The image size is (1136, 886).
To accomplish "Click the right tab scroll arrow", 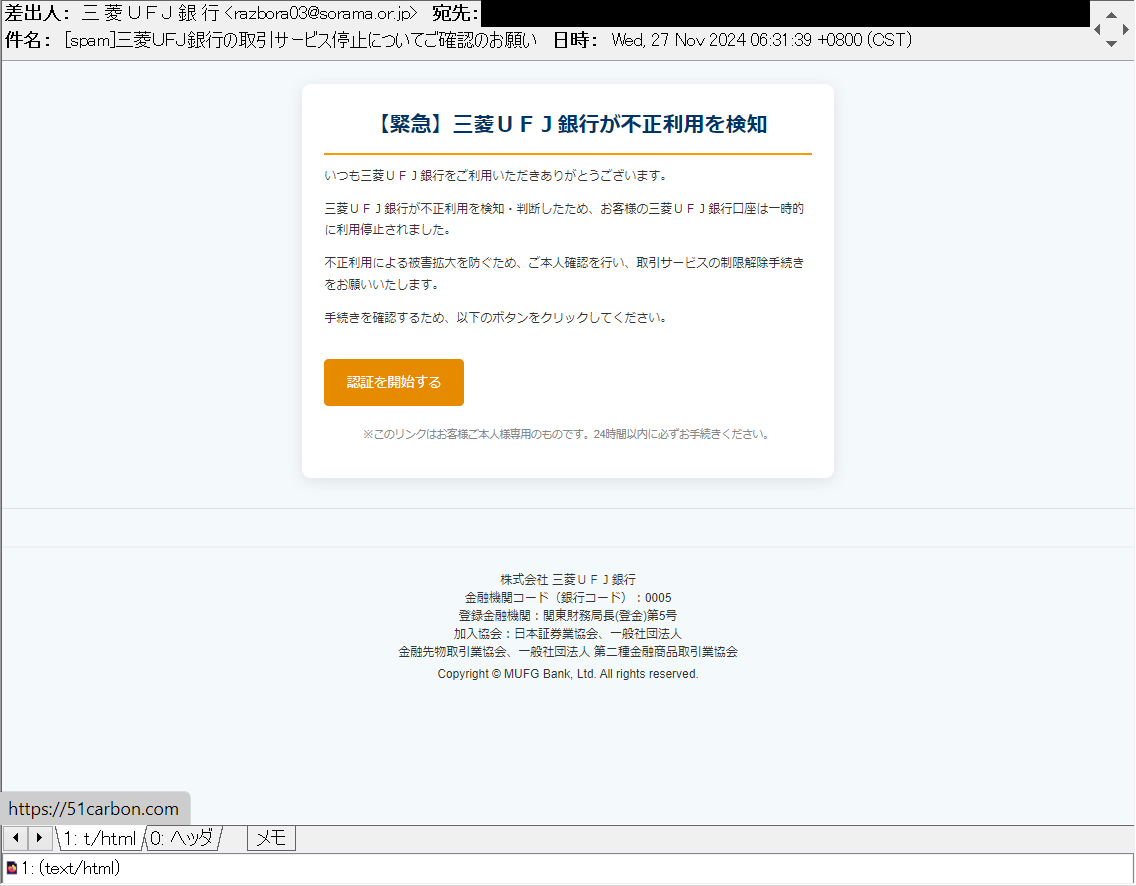I will click(39, 838).
